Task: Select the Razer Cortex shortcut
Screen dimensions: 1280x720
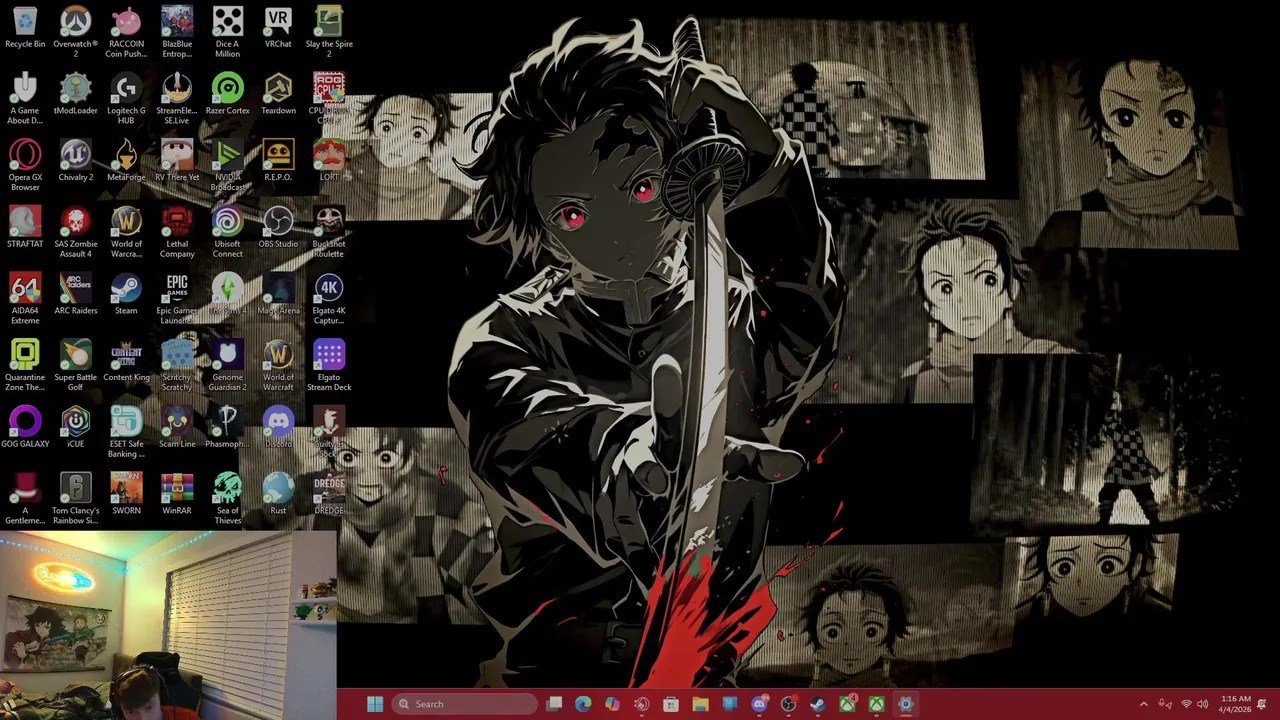Action: click(227, 94)
